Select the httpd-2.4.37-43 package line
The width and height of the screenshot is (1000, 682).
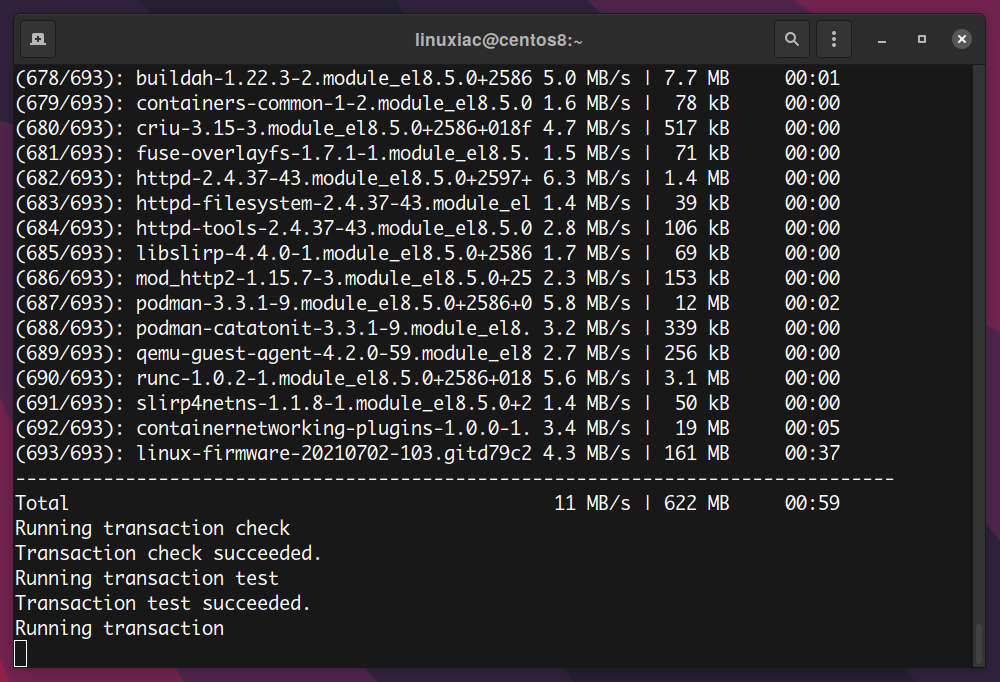click(x=427, y=178)
